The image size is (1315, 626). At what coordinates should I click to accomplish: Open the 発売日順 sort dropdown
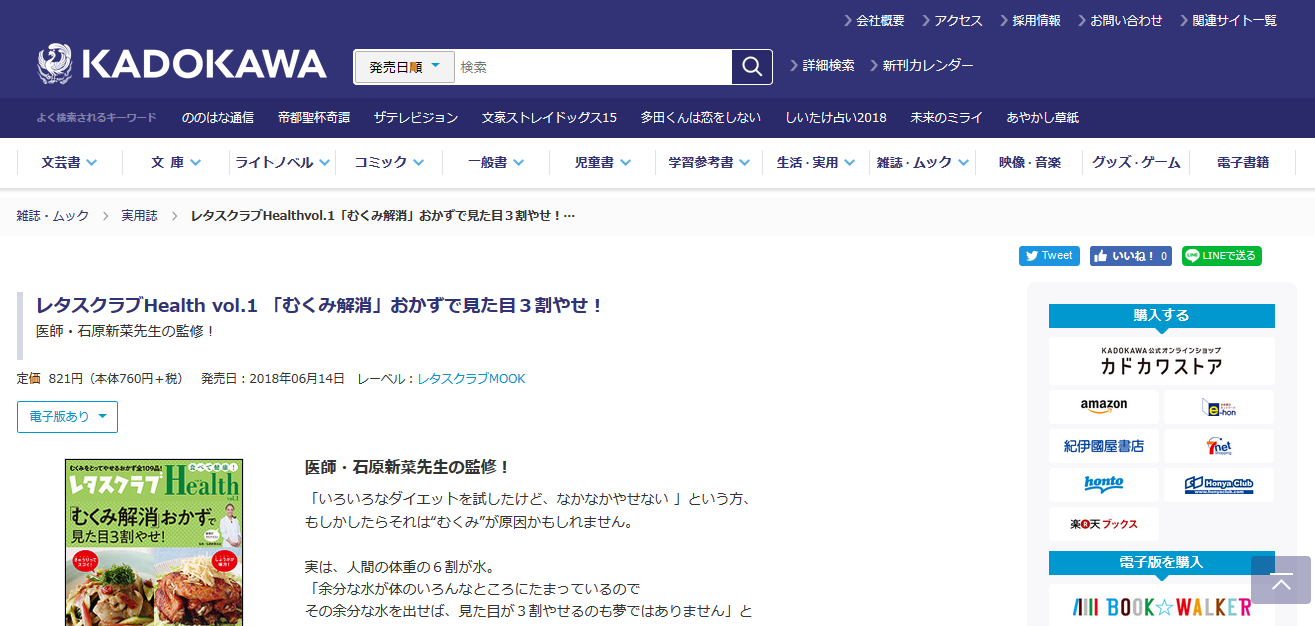tap(404, 67)
